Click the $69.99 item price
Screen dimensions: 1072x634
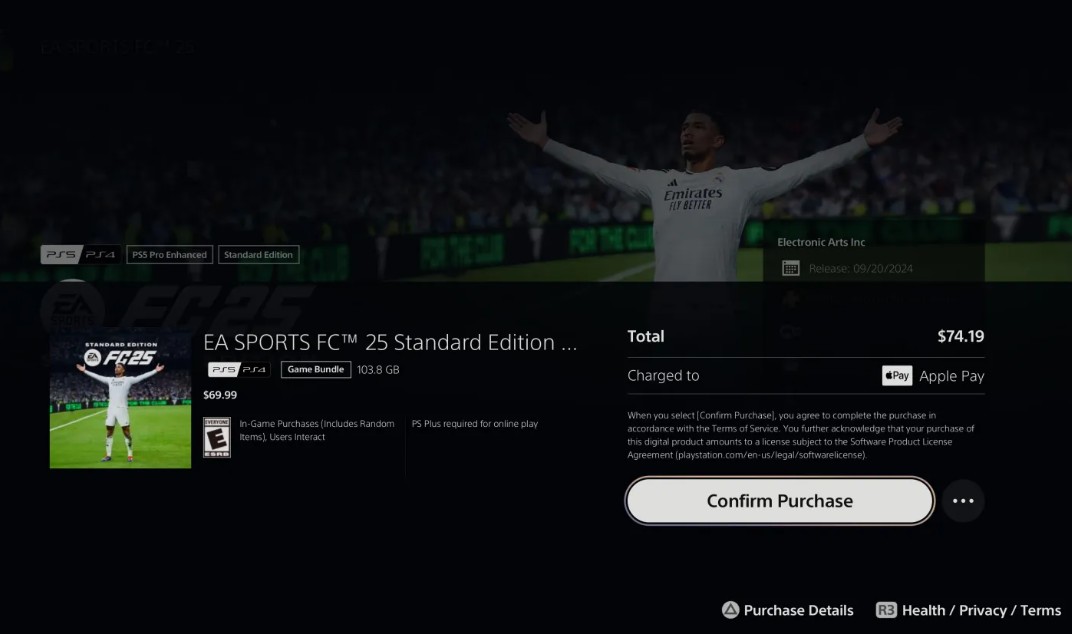click(220, 395)
